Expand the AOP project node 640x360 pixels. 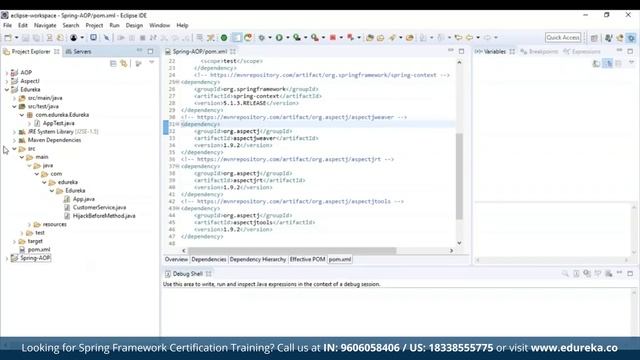tap(7, 73)
